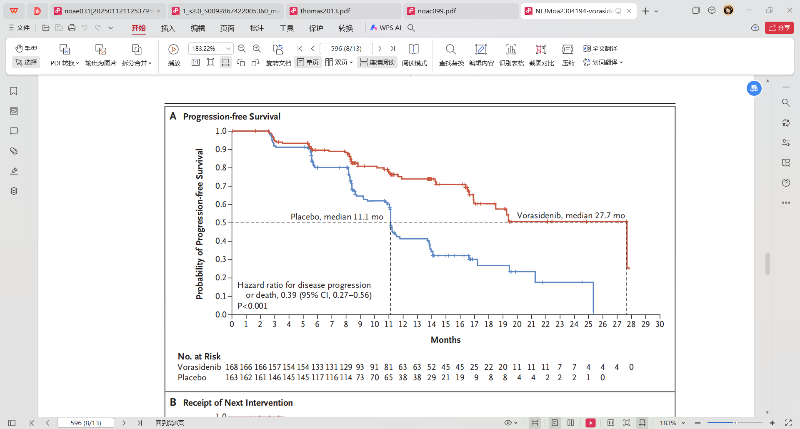This screenshot has height=429, width=800.
Task: Go to the first page in toolbar
Action: tap(300, 48)
